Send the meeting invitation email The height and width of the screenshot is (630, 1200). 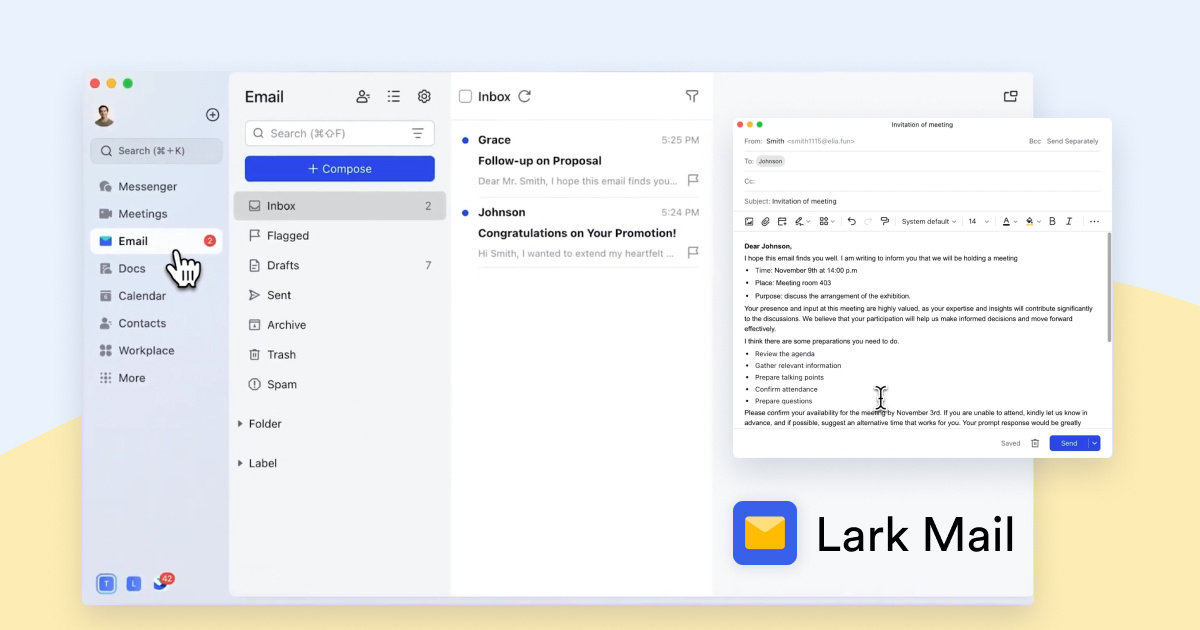(1068, 443)
